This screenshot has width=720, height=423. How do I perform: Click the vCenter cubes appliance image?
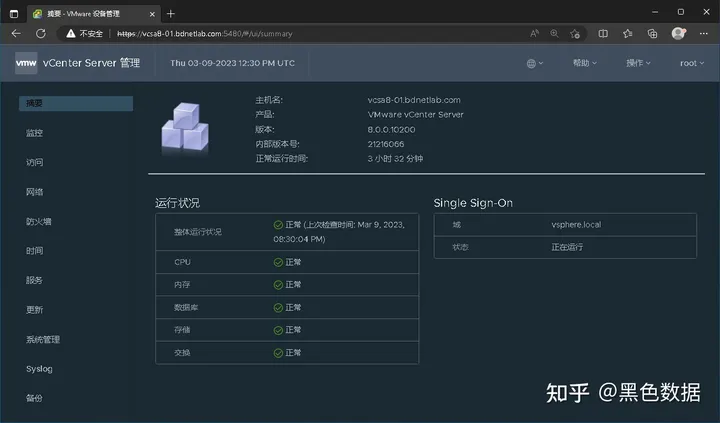point(185,127)
